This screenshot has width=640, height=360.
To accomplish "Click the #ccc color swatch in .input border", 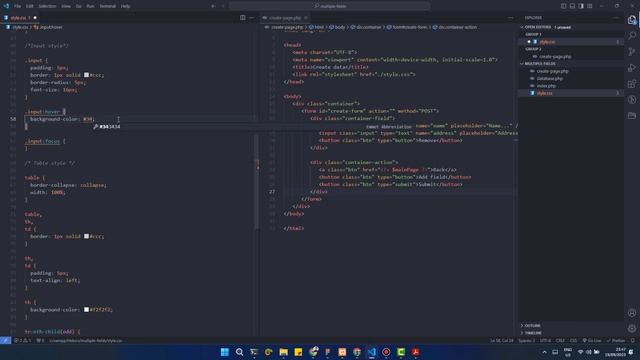I will coord(86,75).
